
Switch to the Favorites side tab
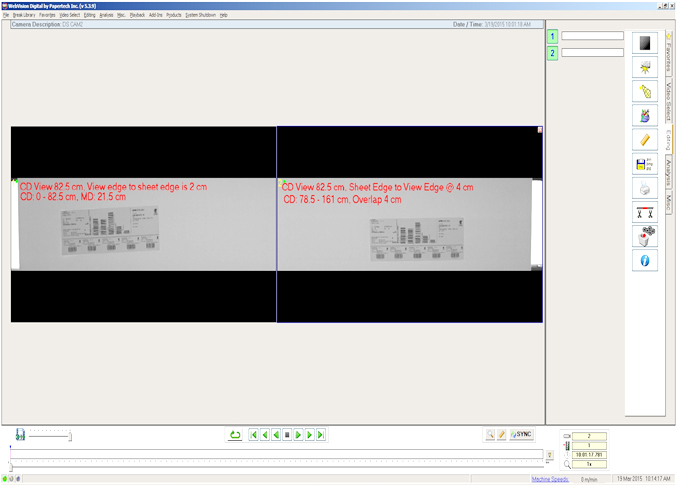pyautogui.click(x=668, y=54)
